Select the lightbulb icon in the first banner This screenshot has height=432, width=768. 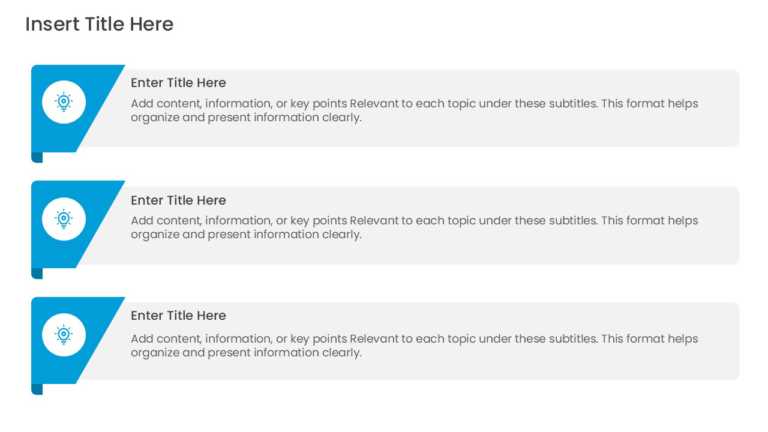click(x=64, y=102)
